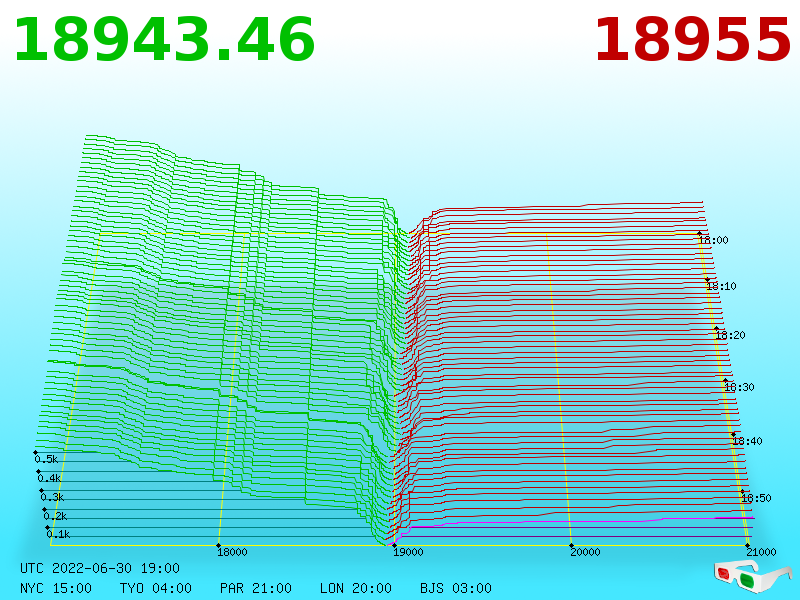800x600 pixels.
Task: Click the 18:20 time axis label
Action: tap(731, 335)
